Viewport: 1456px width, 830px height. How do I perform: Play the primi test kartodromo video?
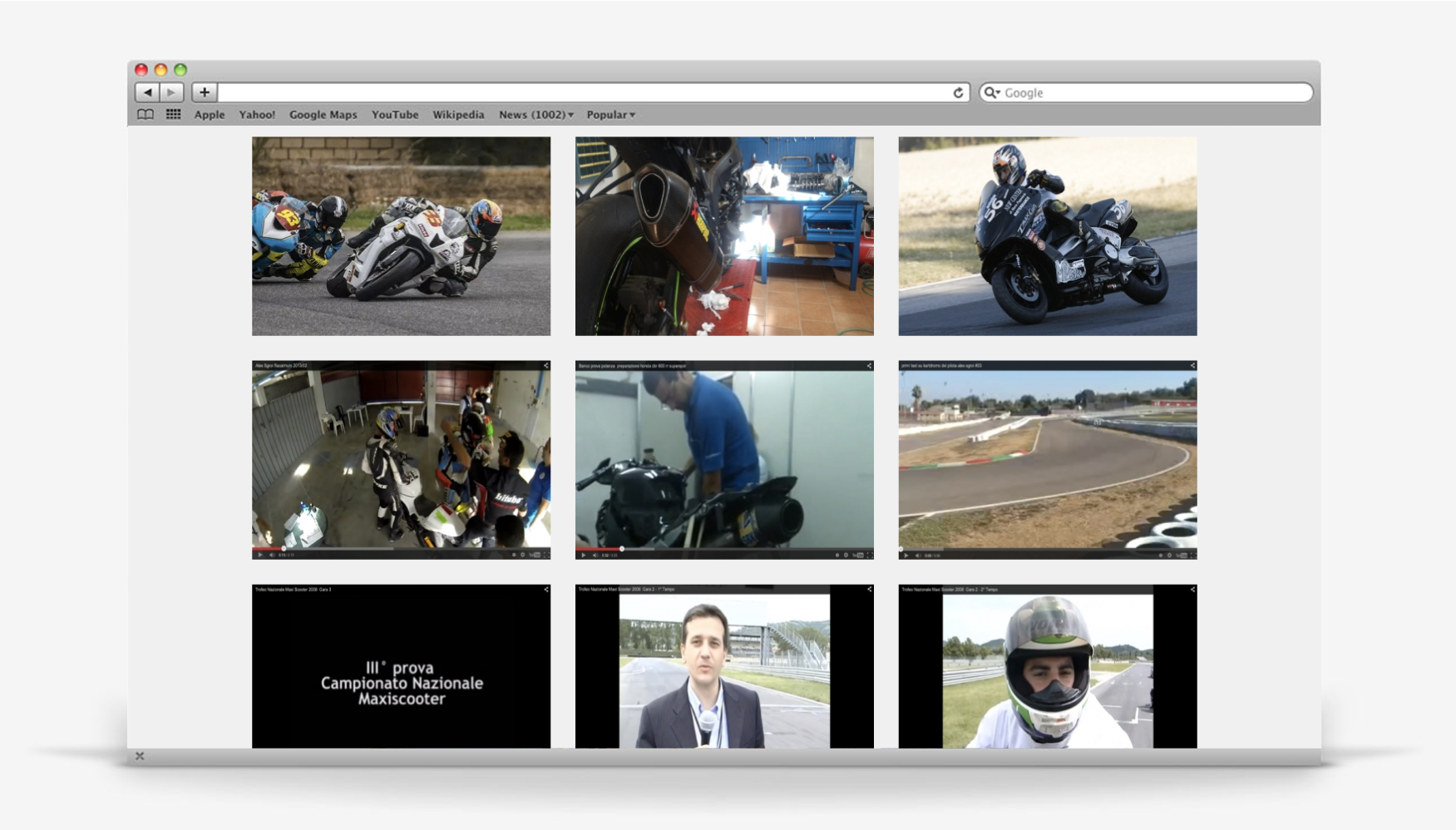click(906, 555)
